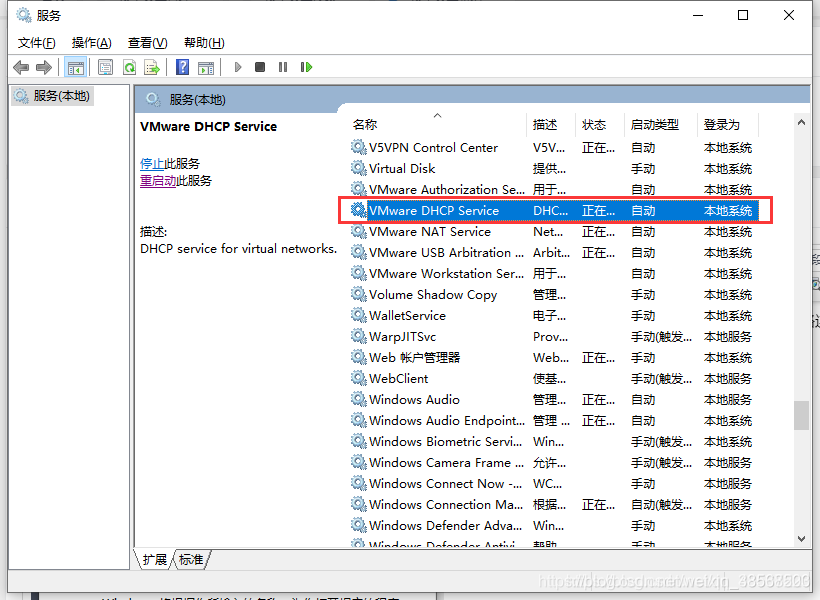This screenshot has height=600, width=820.
Task: Open the Help question-mark icon
Action: click(183, 67)
